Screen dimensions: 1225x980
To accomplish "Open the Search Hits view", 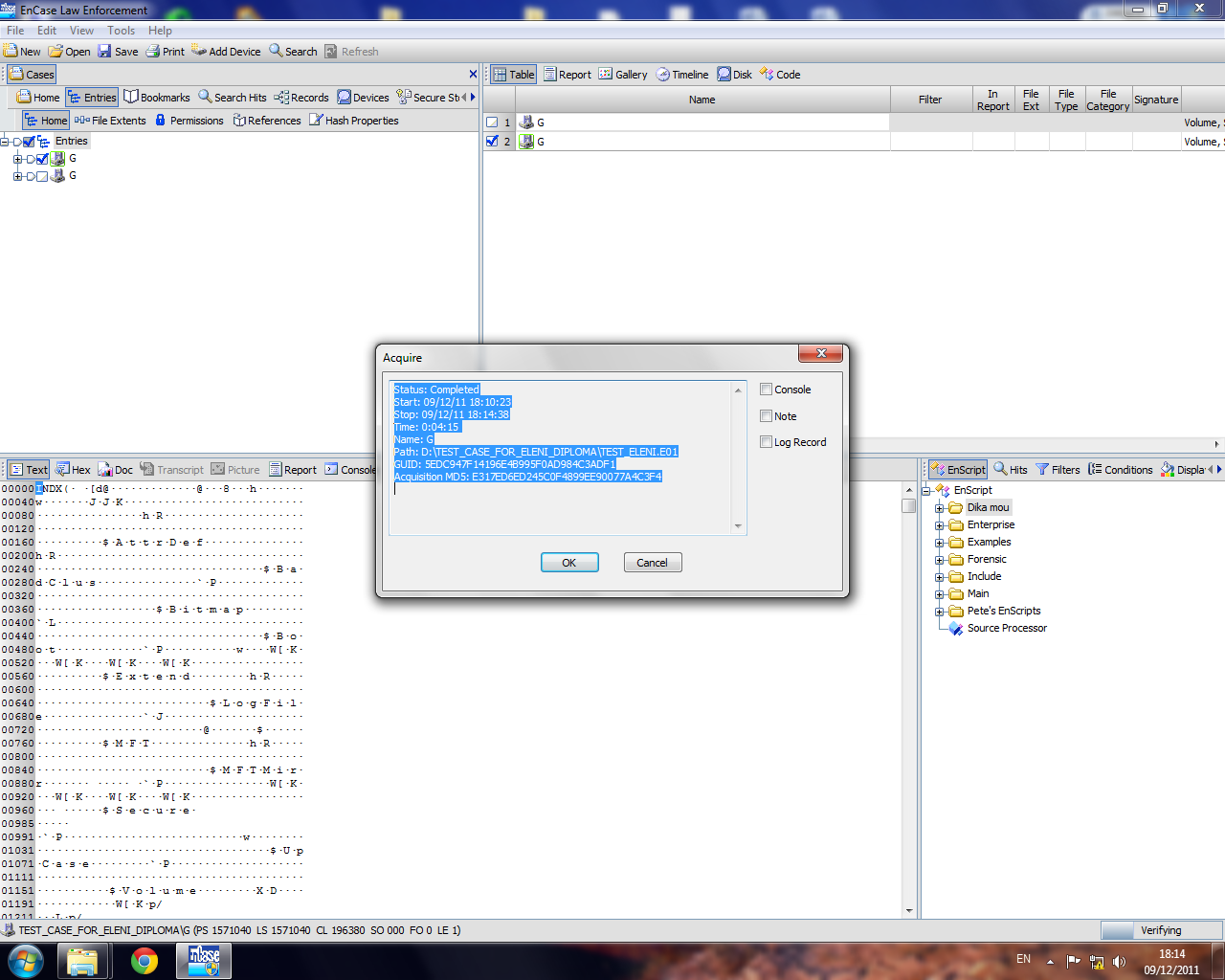I will point(233,98).
